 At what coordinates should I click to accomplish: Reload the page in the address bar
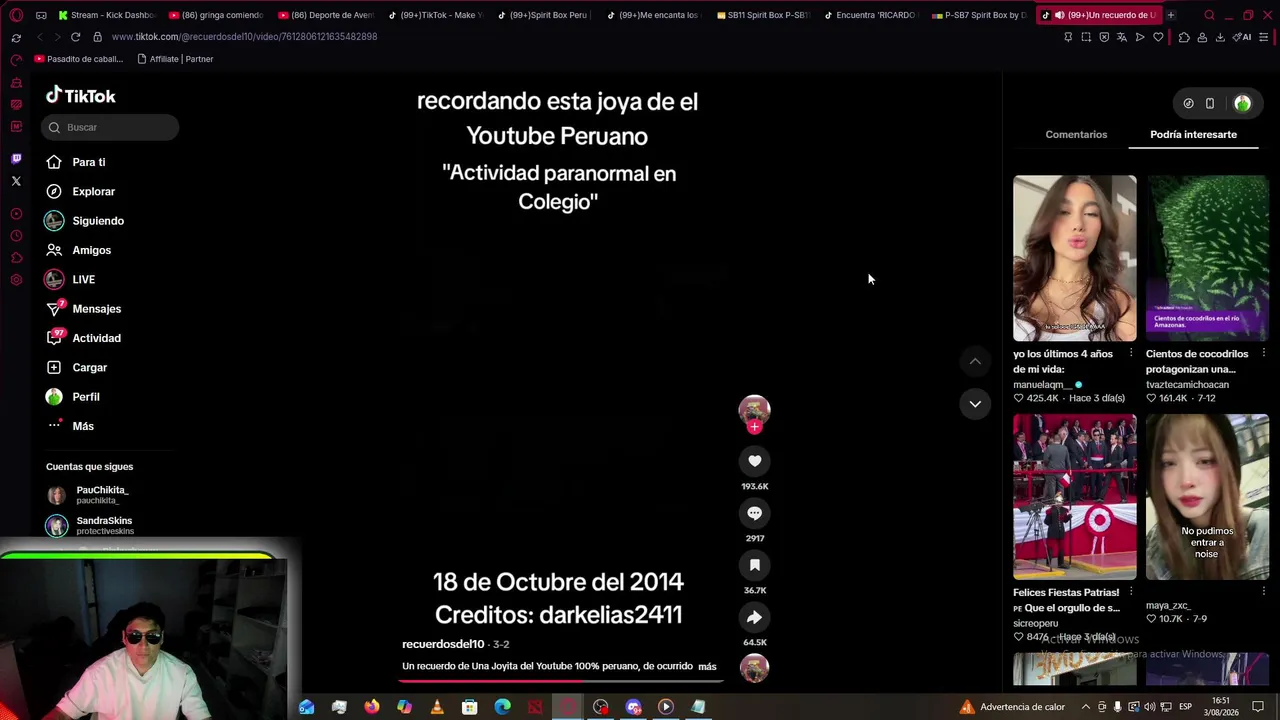(75, 37)
